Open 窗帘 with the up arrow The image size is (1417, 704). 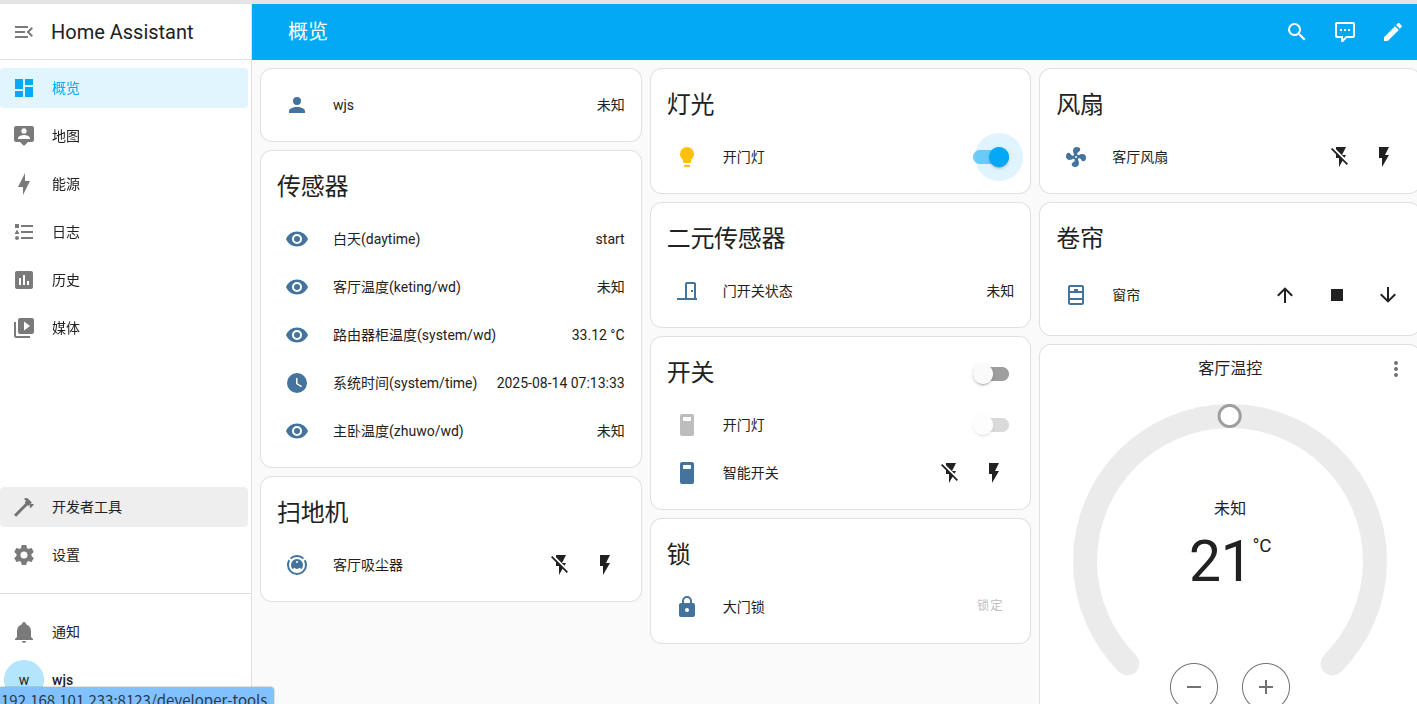pos(1286,295)
